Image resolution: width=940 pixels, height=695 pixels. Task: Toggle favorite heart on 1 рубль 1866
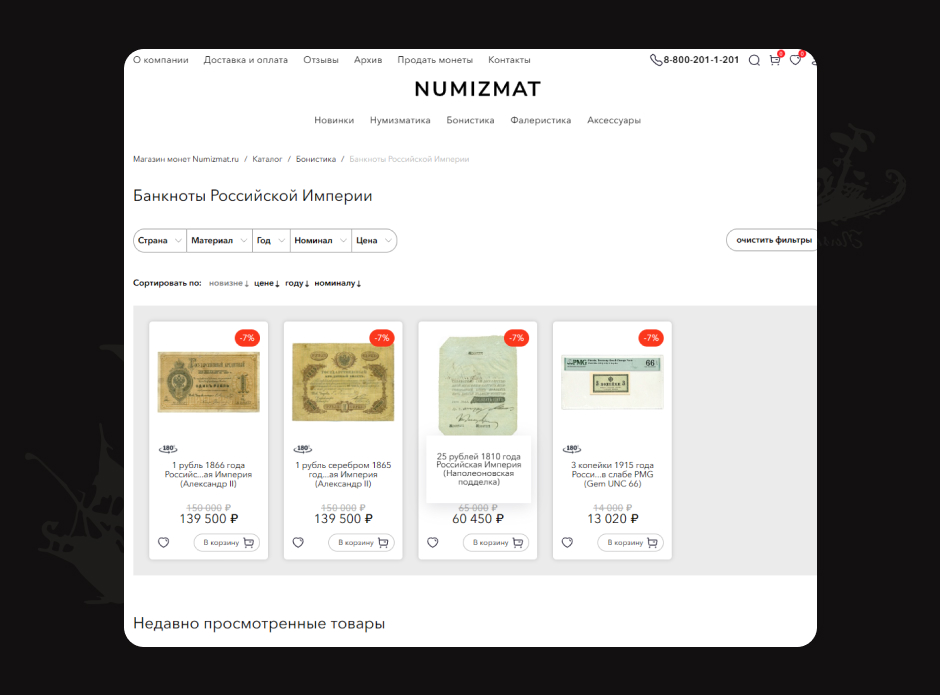[164, 543]
